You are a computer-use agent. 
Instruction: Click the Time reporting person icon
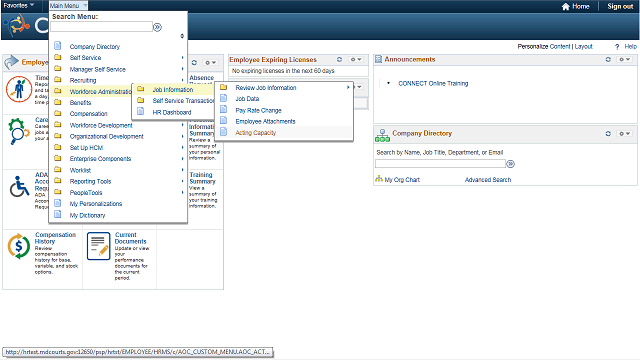tap(19, 89)
